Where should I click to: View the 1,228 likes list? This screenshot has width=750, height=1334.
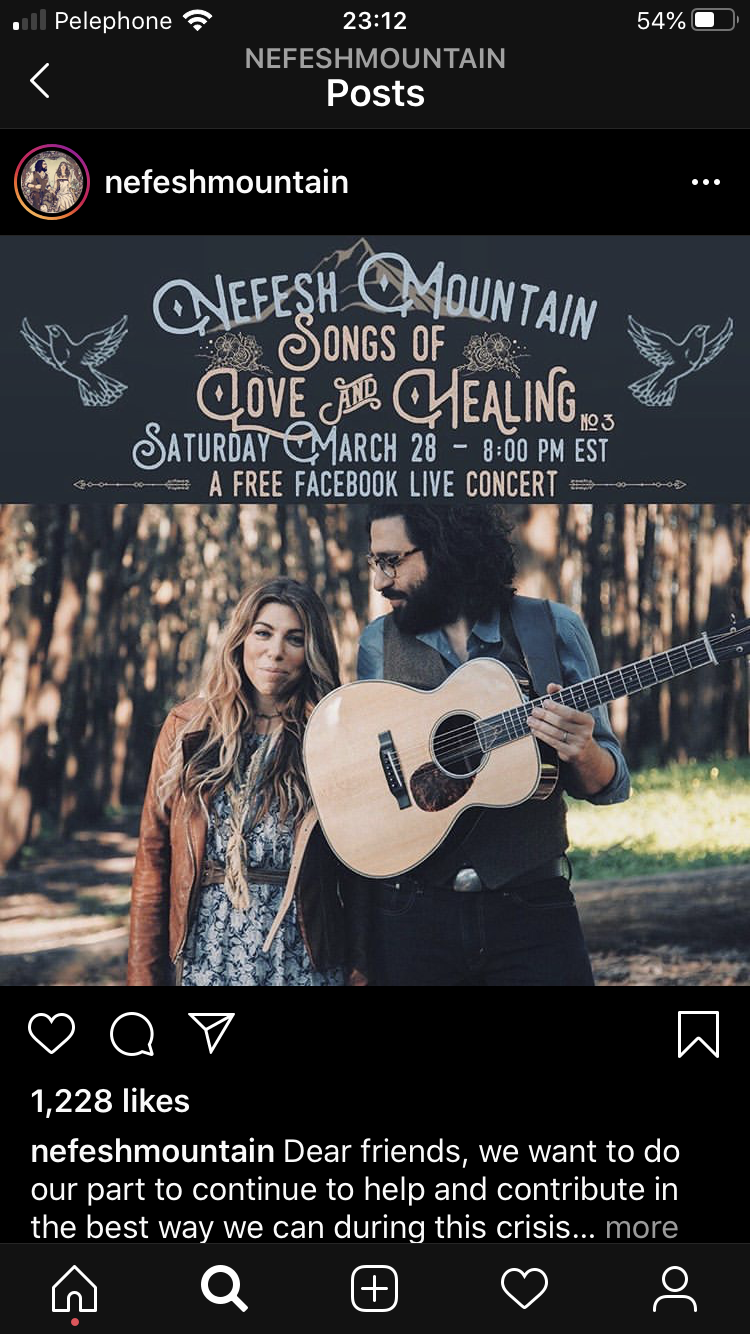point(110,1101)
